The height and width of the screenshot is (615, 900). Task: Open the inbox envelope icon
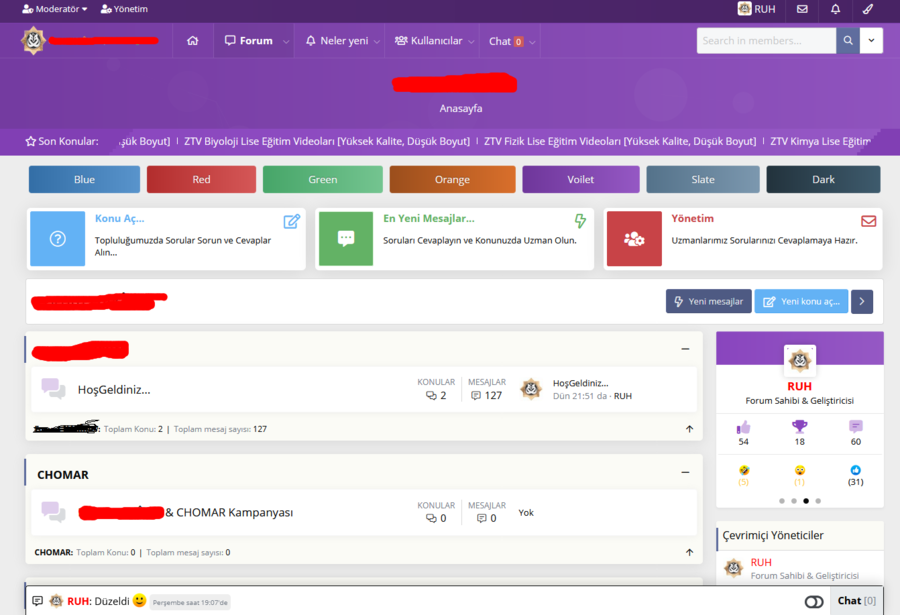pyautogui.click(x=802, y=9)
